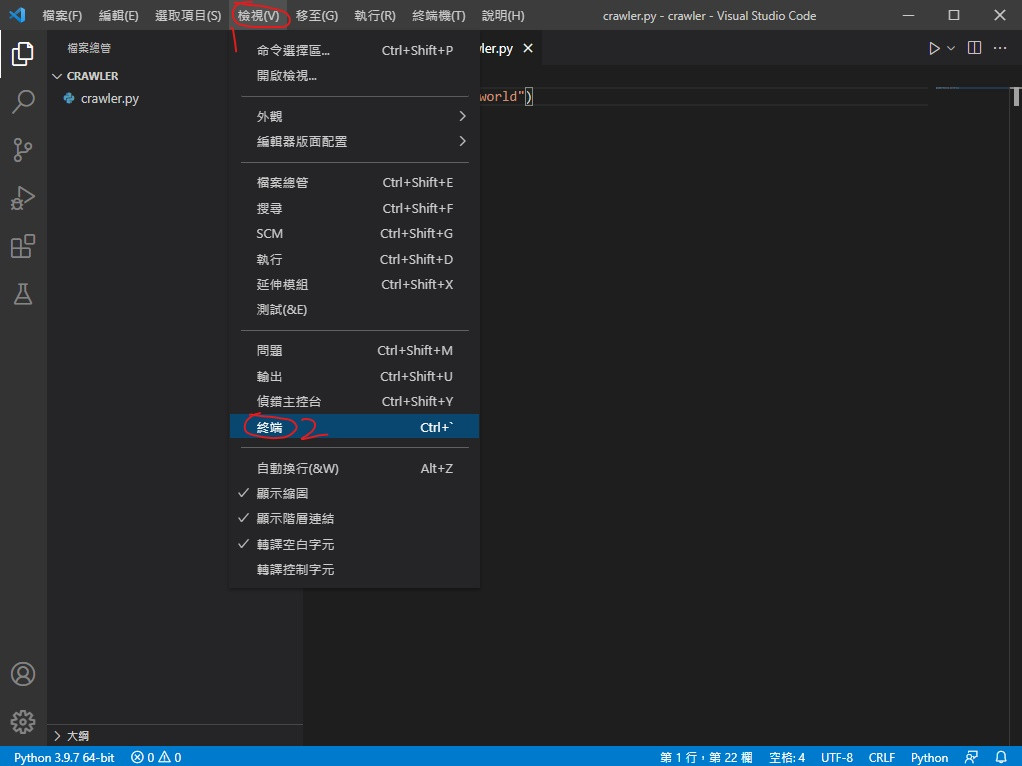Click Python language mode status

tap(929, 757)
